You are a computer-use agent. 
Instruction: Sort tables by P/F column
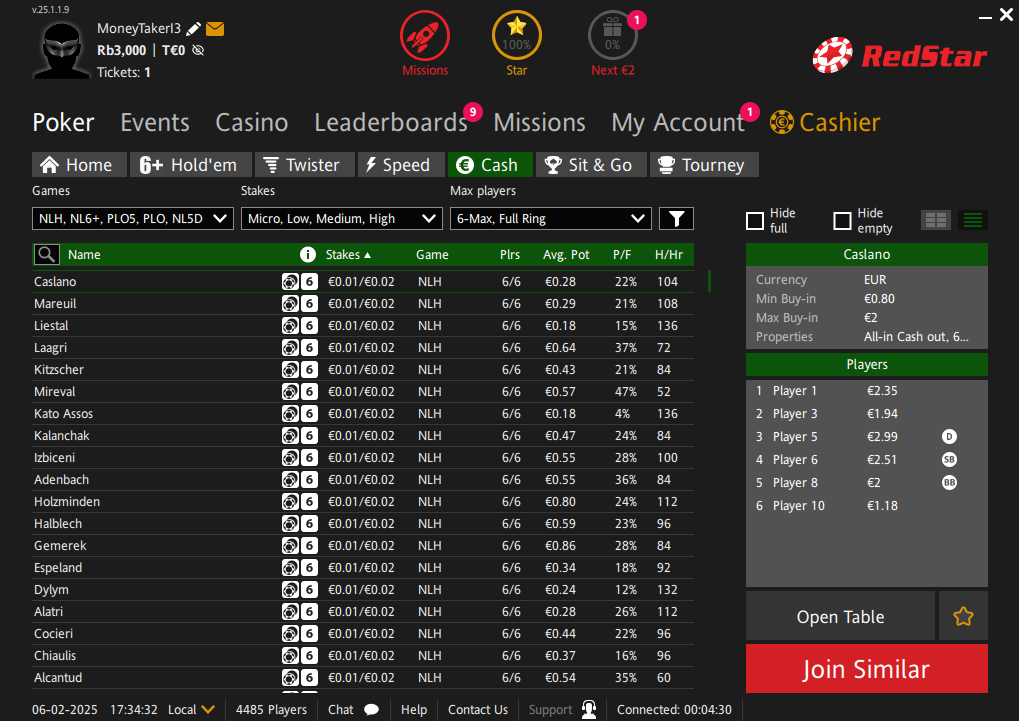(622, 255)
